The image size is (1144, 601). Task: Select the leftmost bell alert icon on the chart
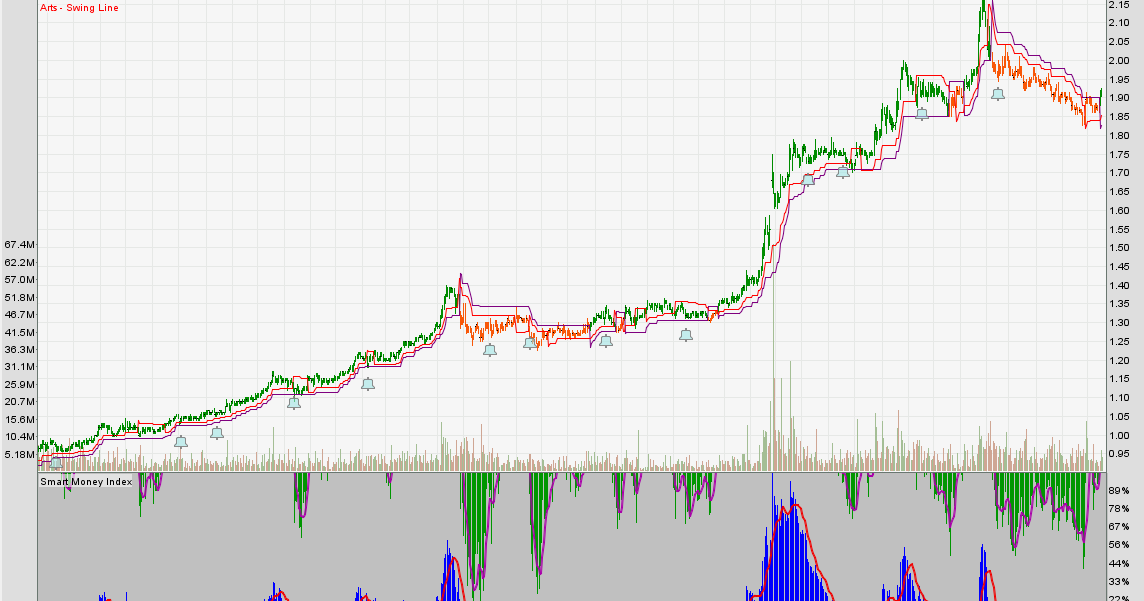coord(182,440)
